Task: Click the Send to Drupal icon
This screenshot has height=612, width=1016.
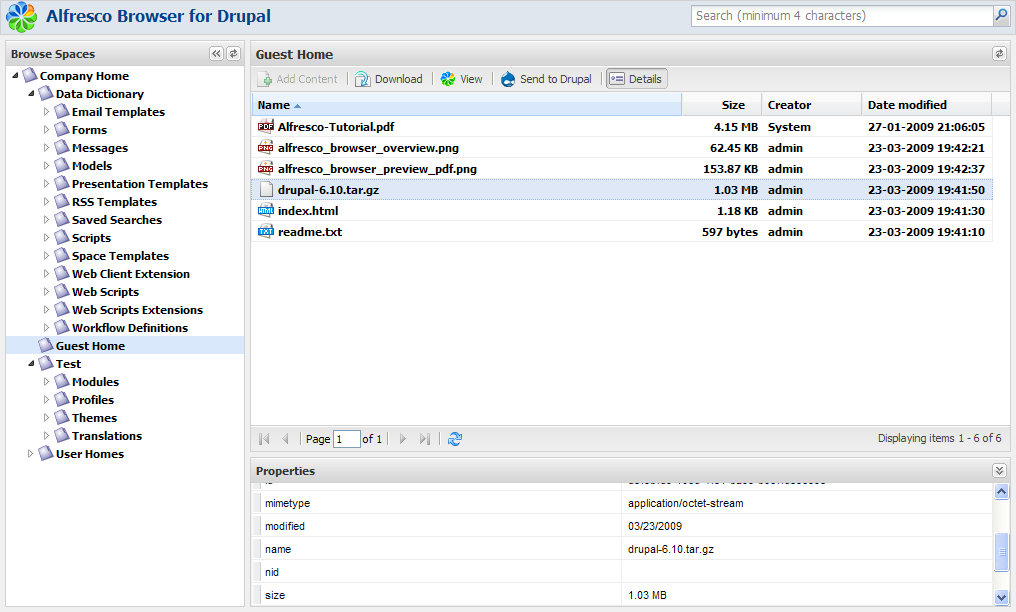Action: tap(508, 79)
